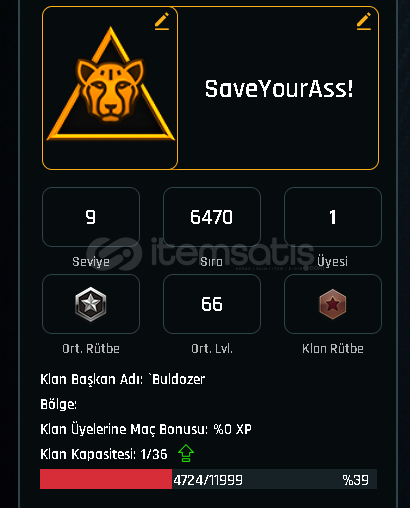Open the Ort. Lvl. box showing 66
Screen dimensions: 410x508
[x=212, y=304]
